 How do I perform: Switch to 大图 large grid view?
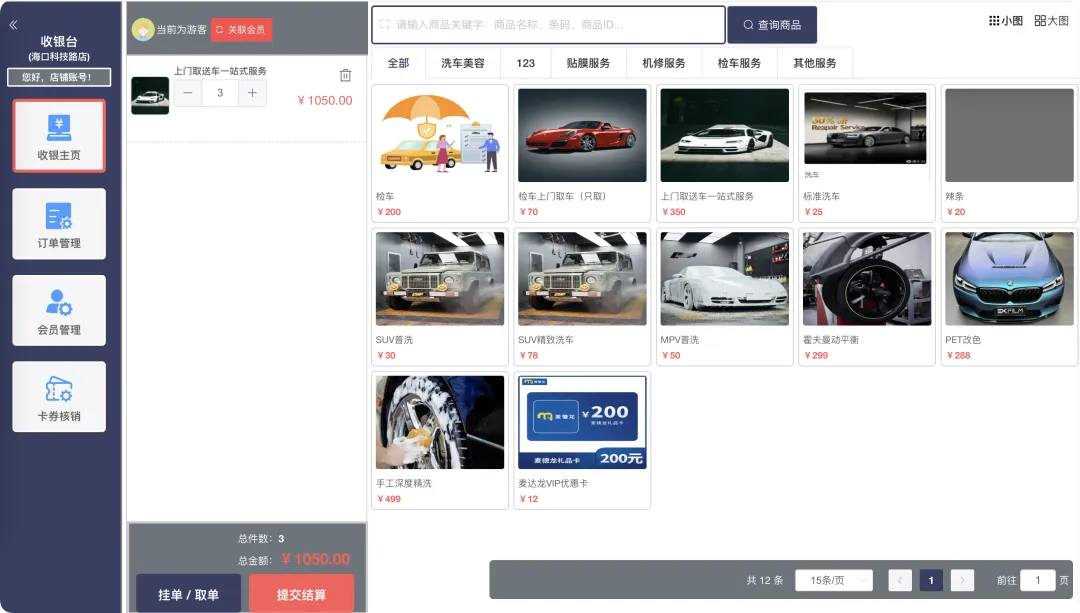(x=1051, y=21)
